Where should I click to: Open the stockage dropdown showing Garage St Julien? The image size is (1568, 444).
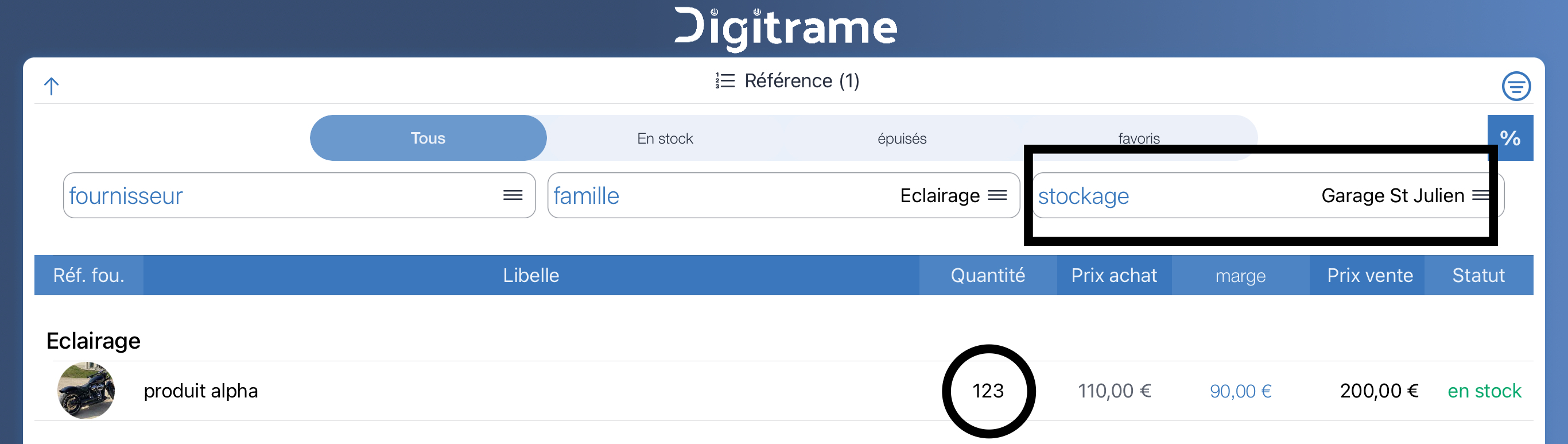click(1268, 195)
